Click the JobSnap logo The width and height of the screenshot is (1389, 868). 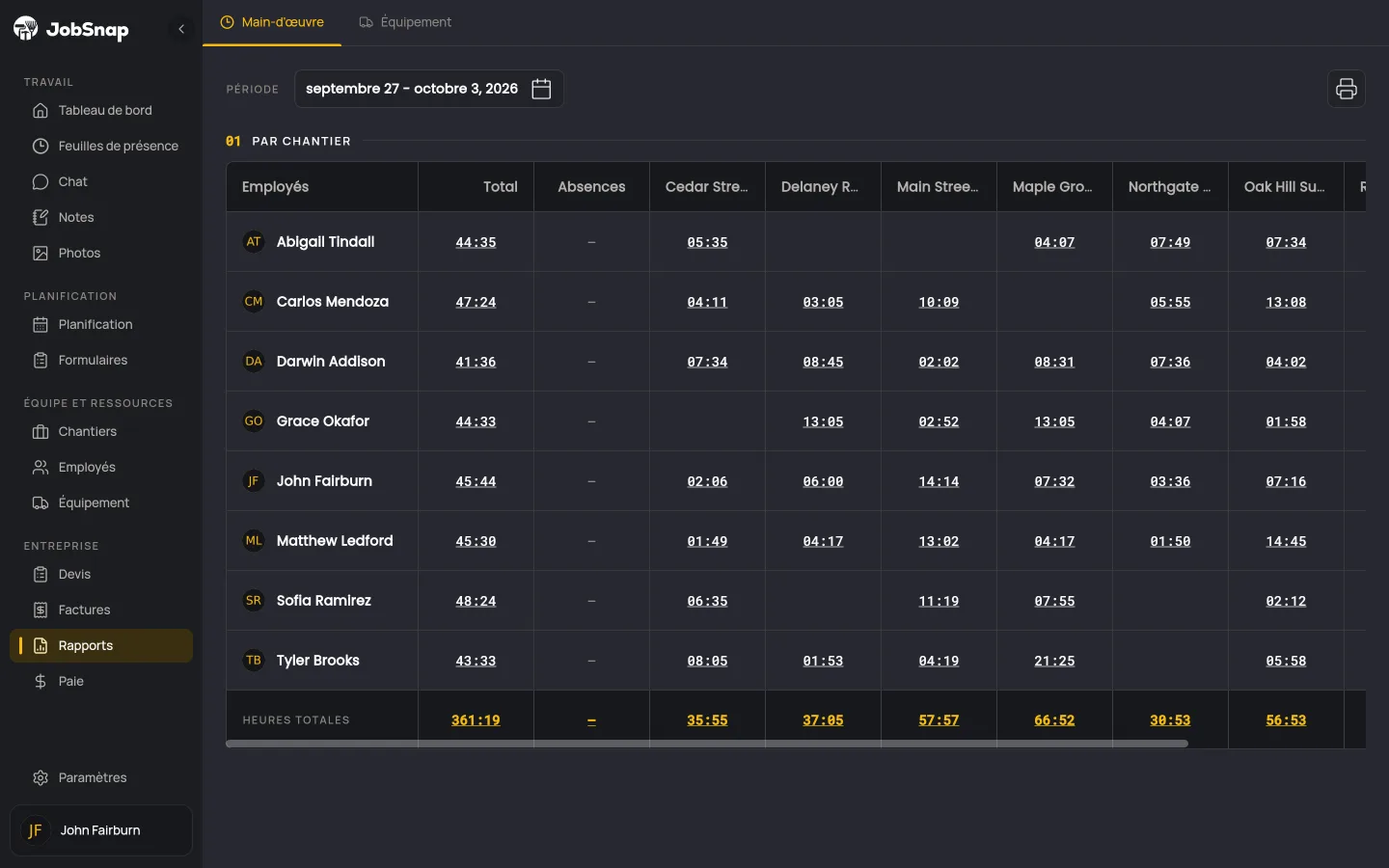71,29
